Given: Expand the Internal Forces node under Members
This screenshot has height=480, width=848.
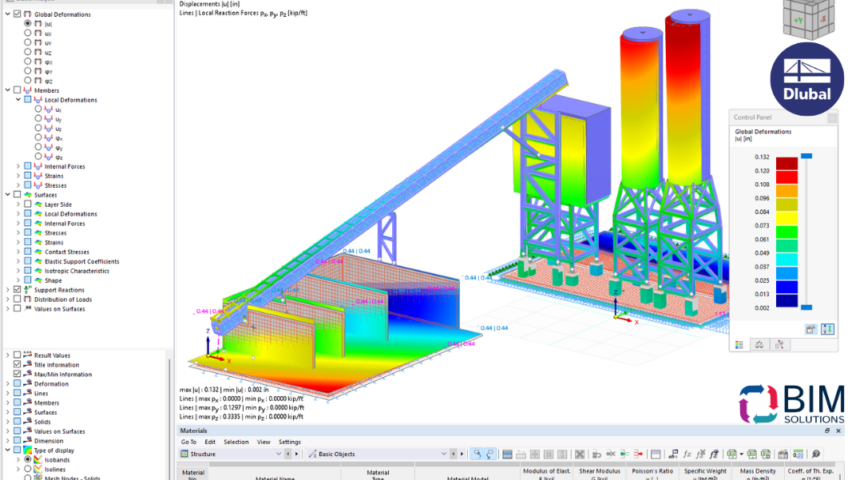Looking at the screenshot, I should click(x=17, y=166).
